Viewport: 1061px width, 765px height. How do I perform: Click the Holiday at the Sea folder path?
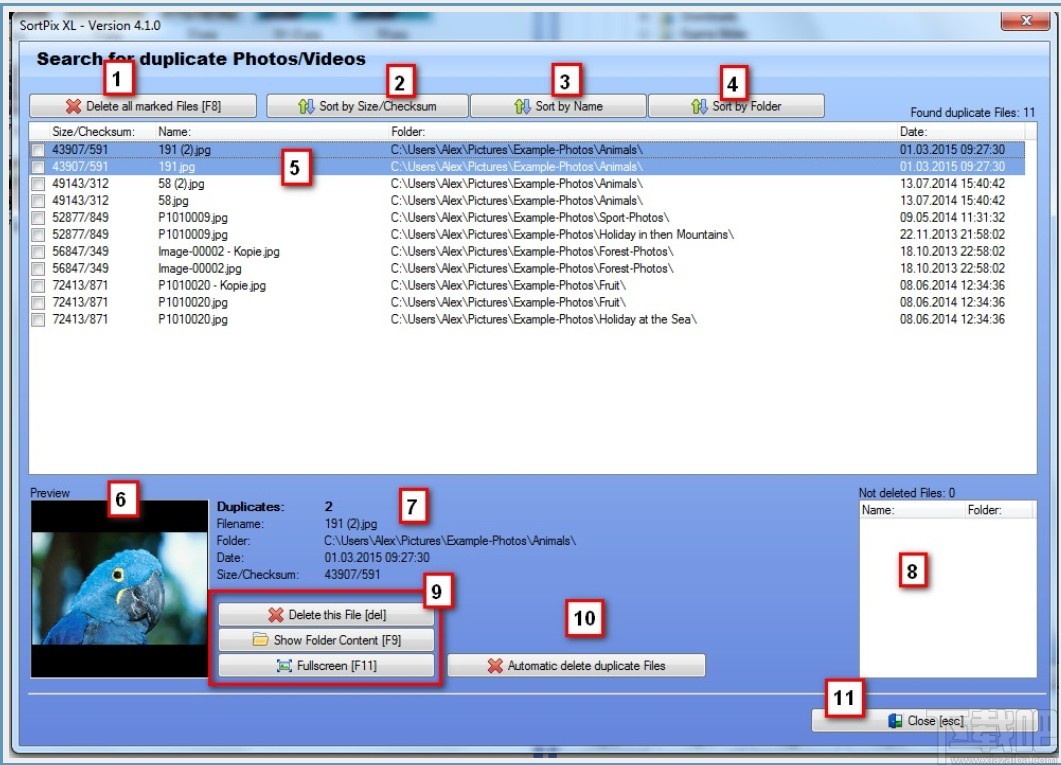[543, 319]
